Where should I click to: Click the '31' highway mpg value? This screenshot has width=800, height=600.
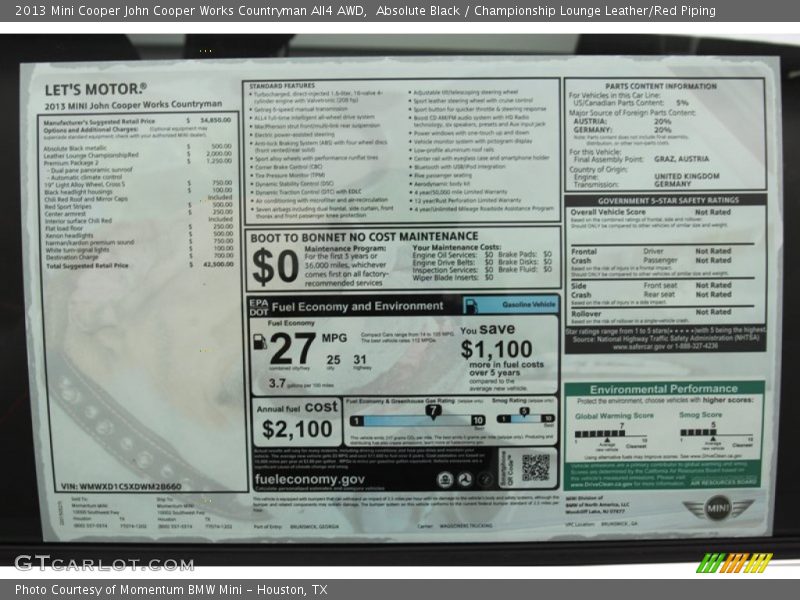360,360
